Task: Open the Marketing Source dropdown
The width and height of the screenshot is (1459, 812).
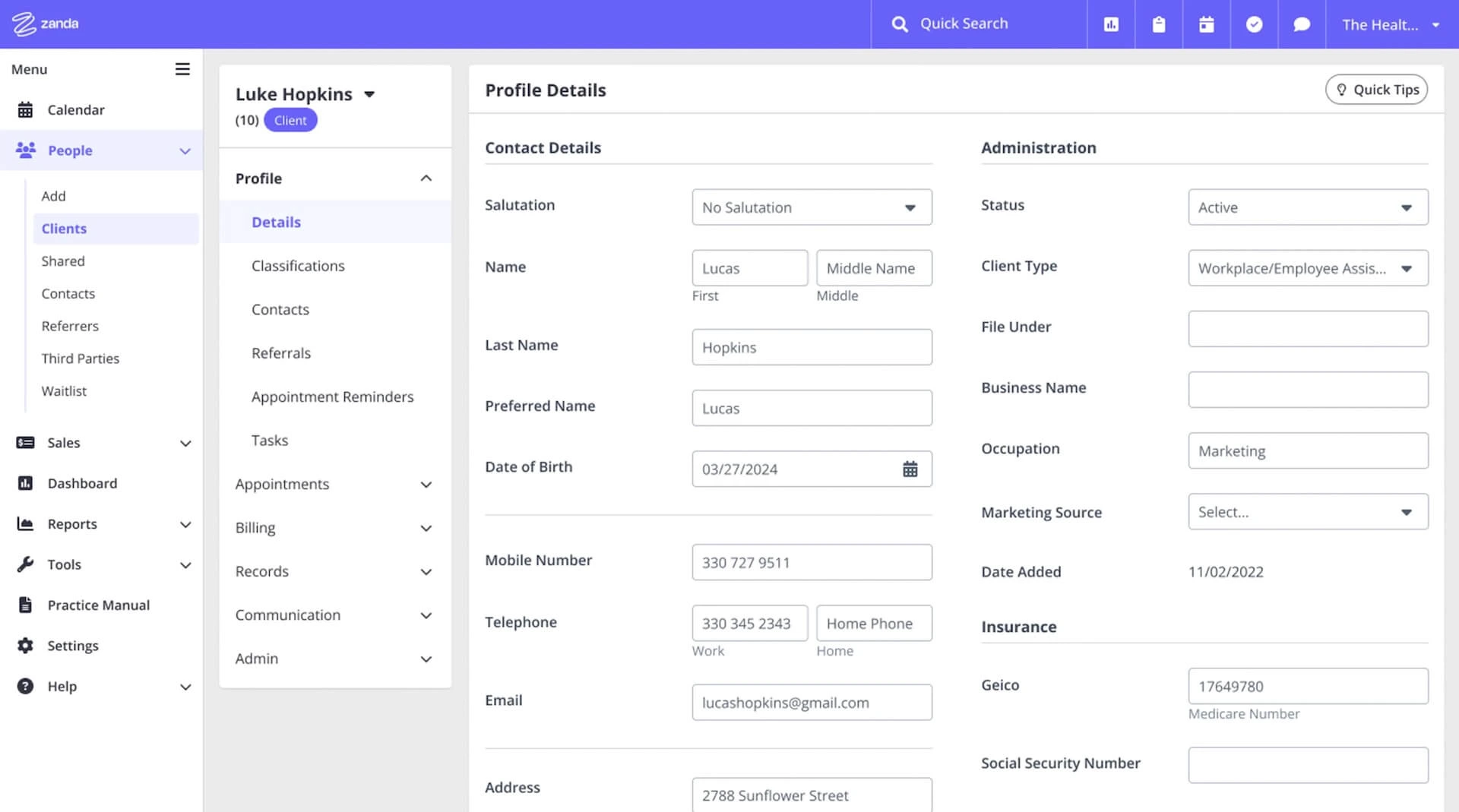Action: pos(1308,512)
